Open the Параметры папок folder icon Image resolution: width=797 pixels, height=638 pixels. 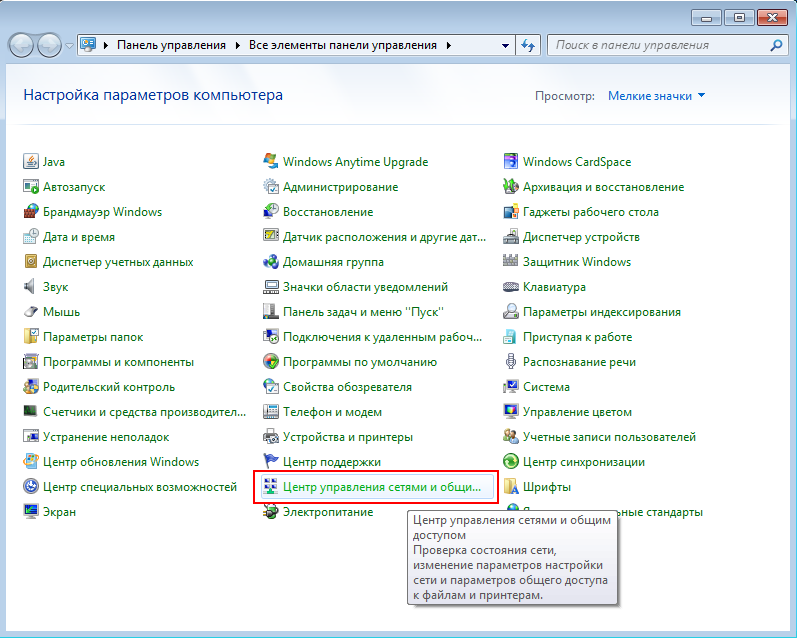[x=30, y=336]
